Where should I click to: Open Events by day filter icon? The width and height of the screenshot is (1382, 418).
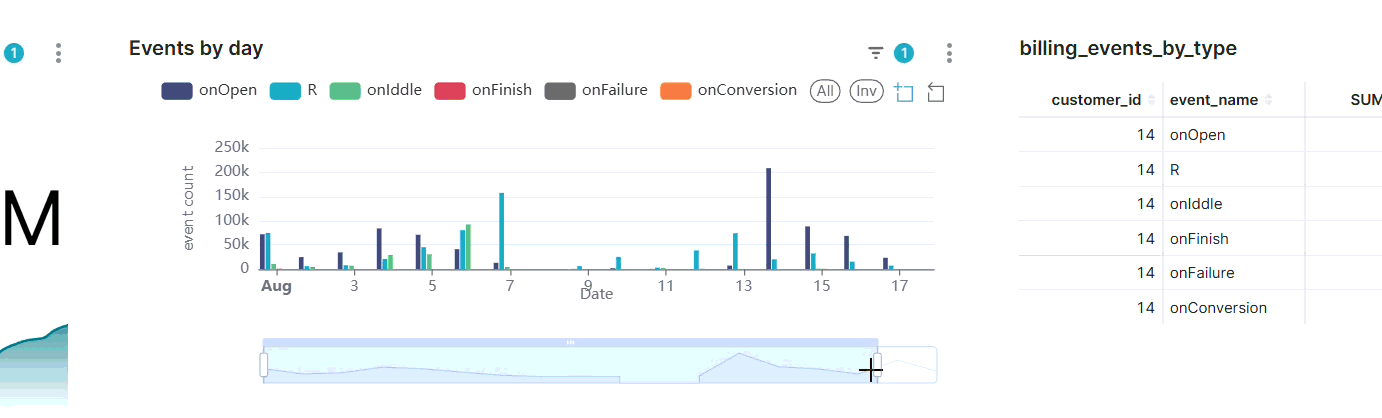pos(875,53)
